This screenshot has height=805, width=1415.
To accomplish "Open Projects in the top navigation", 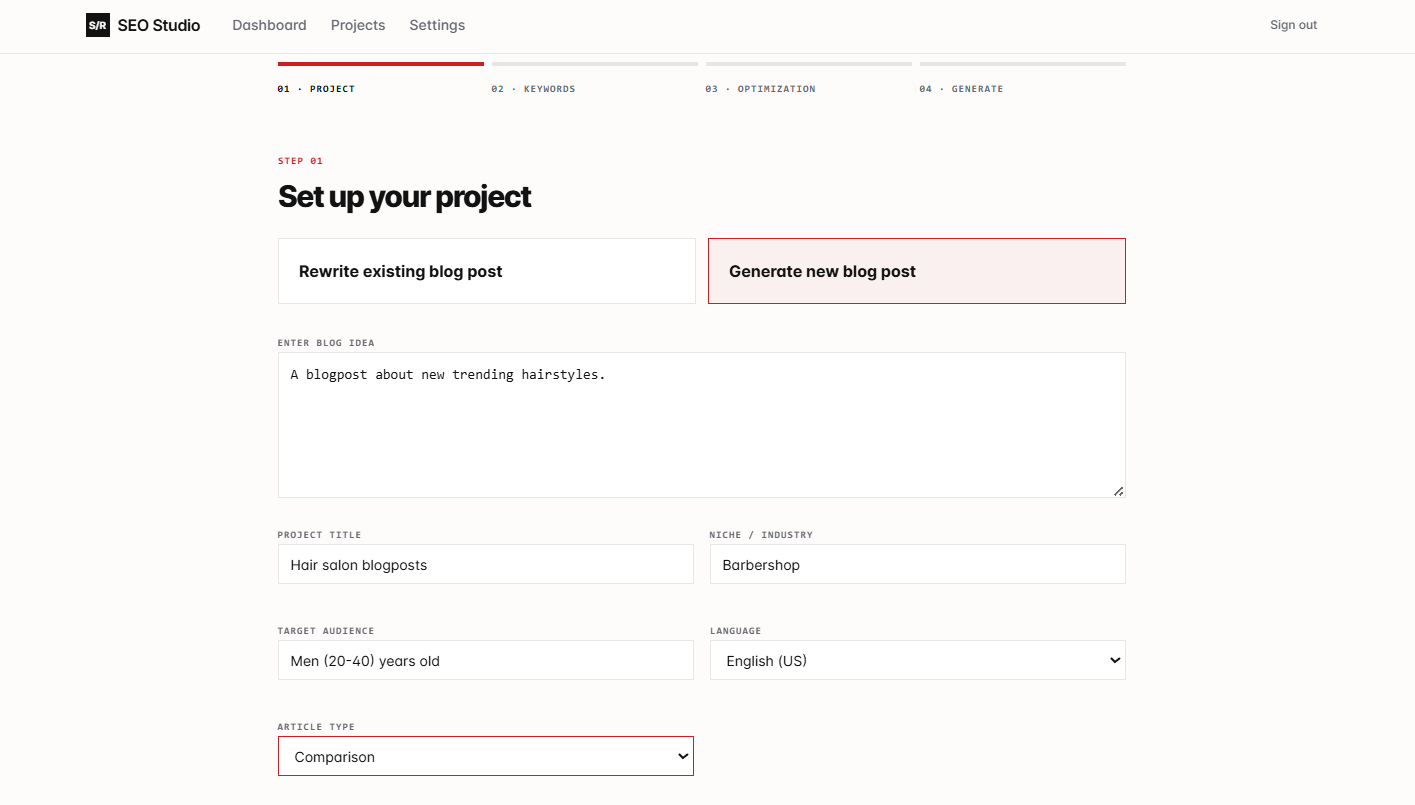I will point(358,25).
